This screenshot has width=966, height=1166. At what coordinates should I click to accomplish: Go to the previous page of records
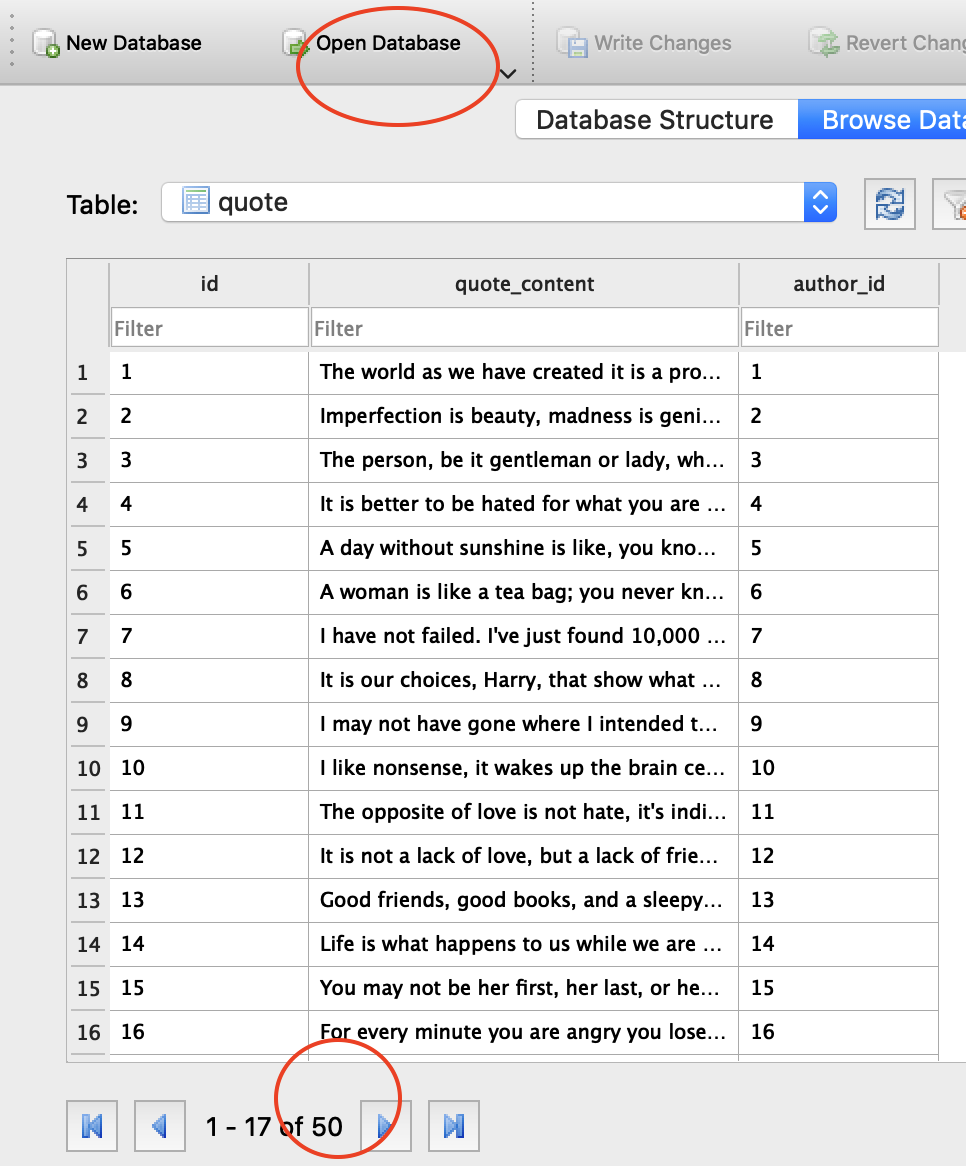160,1126
